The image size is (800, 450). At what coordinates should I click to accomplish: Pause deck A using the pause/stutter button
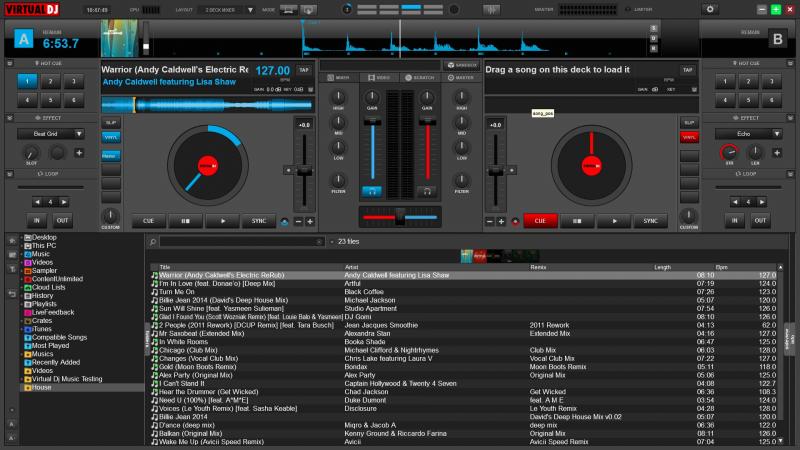tap(186, 221)
